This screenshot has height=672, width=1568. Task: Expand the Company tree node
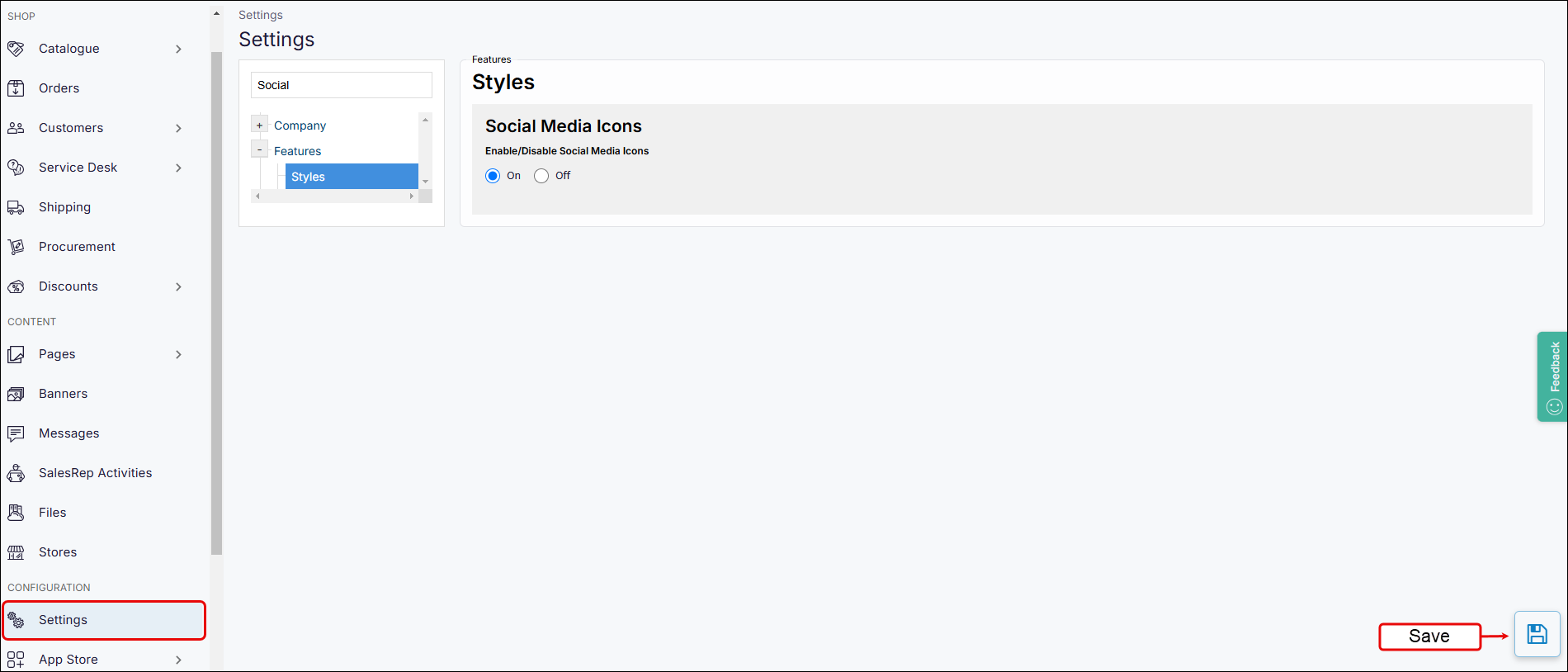260,125
